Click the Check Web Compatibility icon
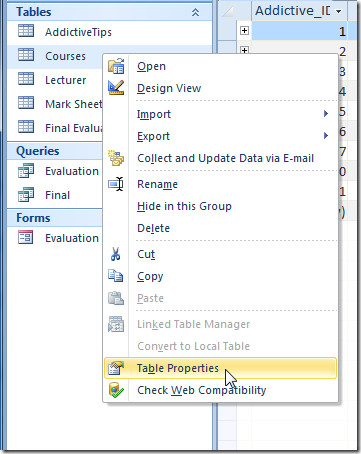Viewport: 361px width, 454px height. click(116, 390)
